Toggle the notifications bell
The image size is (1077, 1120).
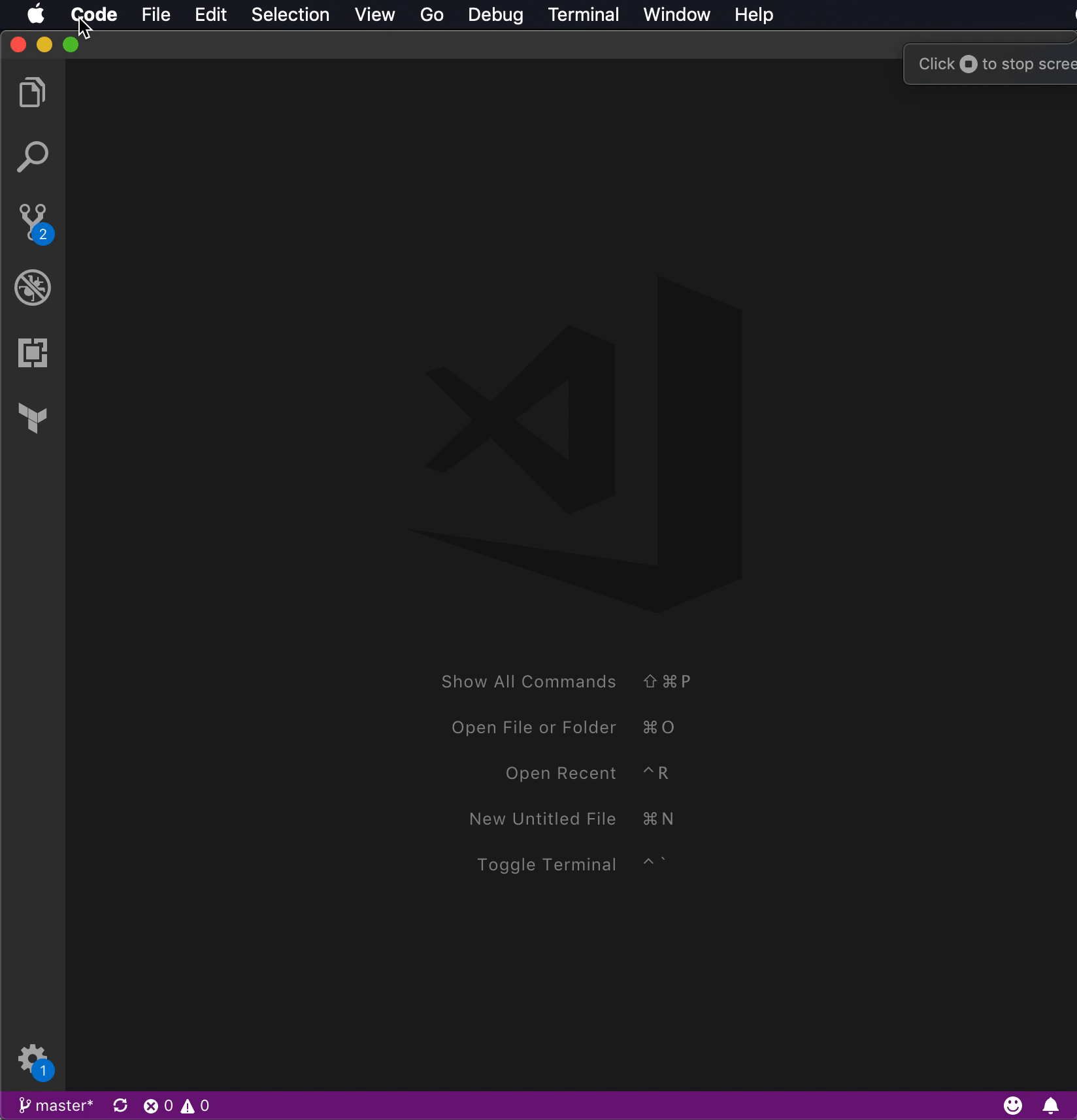click(x=1050, y=1106)
